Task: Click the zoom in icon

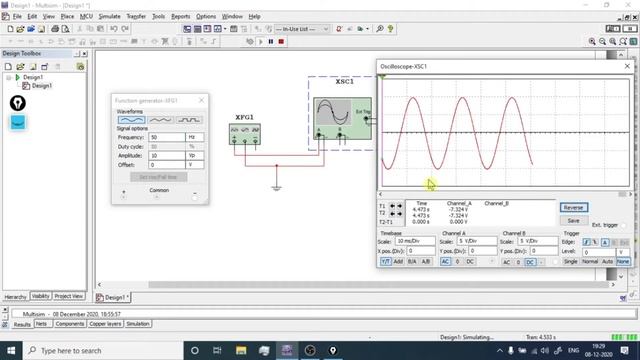Action: [592, 42]
